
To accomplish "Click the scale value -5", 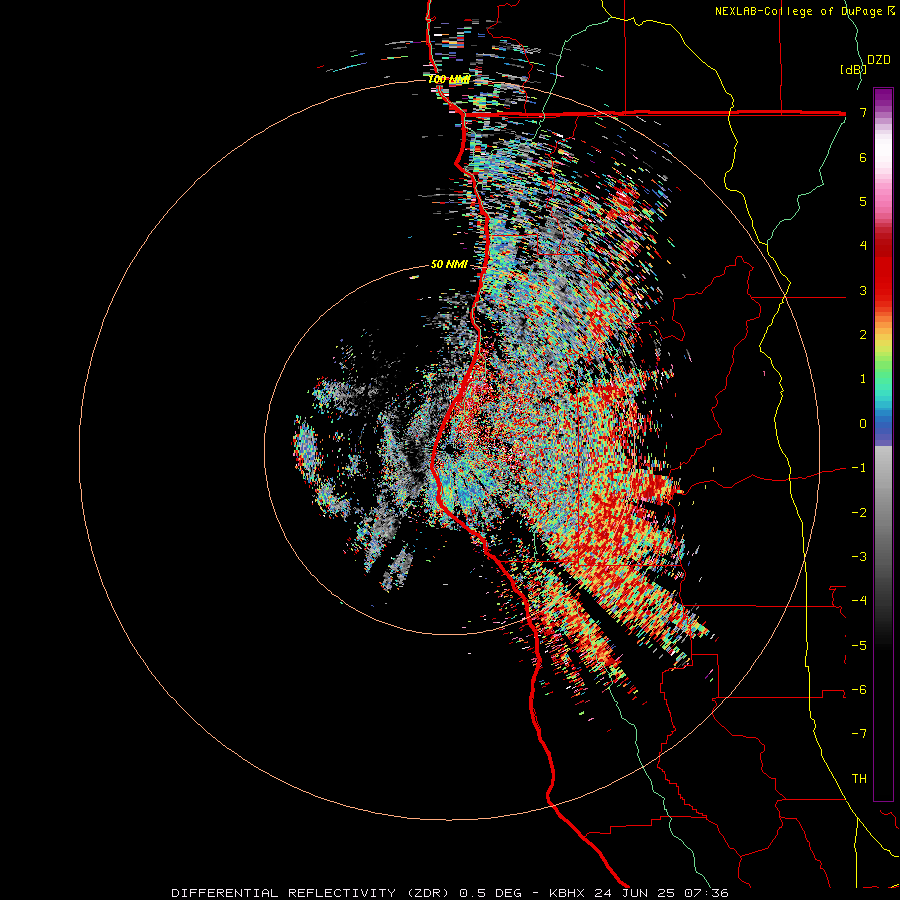I will [x=859, y=646].
